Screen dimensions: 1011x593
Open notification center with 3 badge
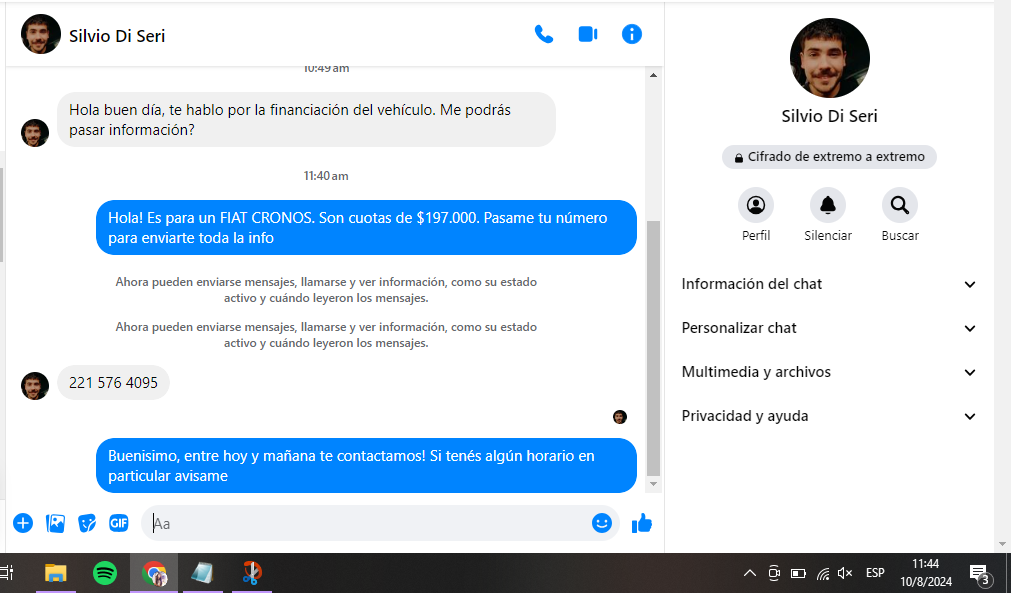[x=979, y=573]
